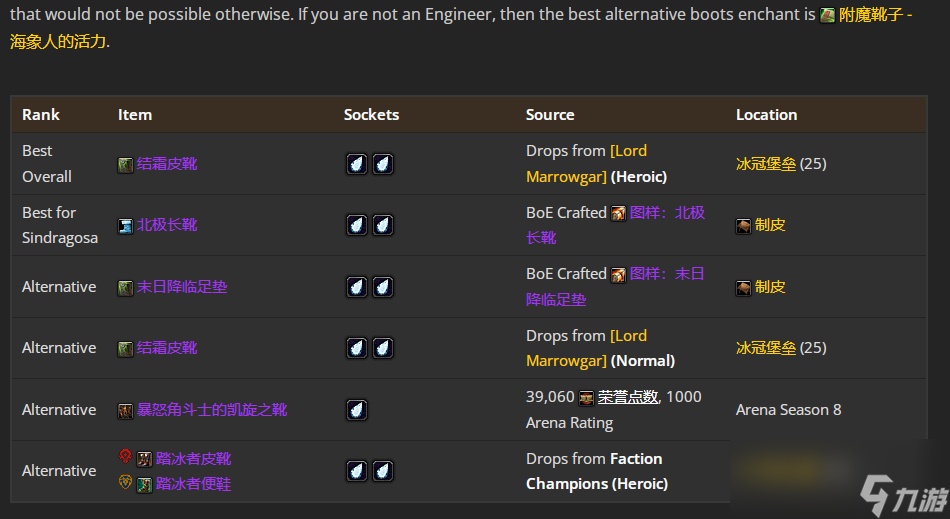Viewport: 950px width, 519px height.
Task: Click the 附魔靴子 enchant scroll icon
Action: [827, 15]
